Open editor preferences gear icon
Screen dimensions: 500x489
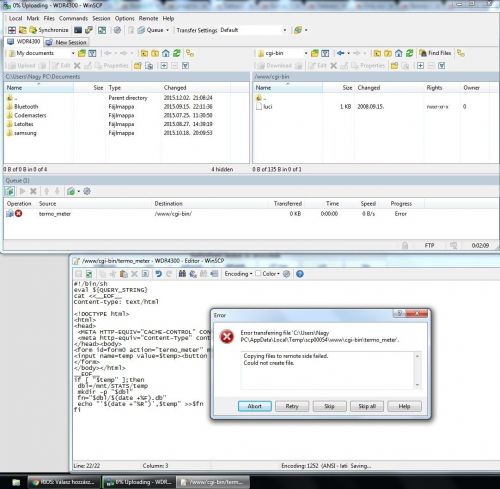click(286, 274)
